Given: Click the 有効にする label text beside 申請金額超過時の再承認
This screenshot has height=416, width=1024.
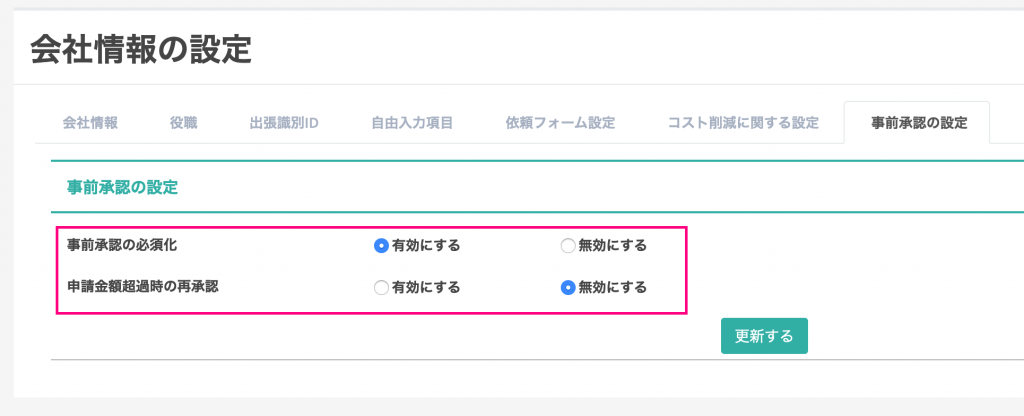Looking at the screenshot, I should (x=426, y=288).
